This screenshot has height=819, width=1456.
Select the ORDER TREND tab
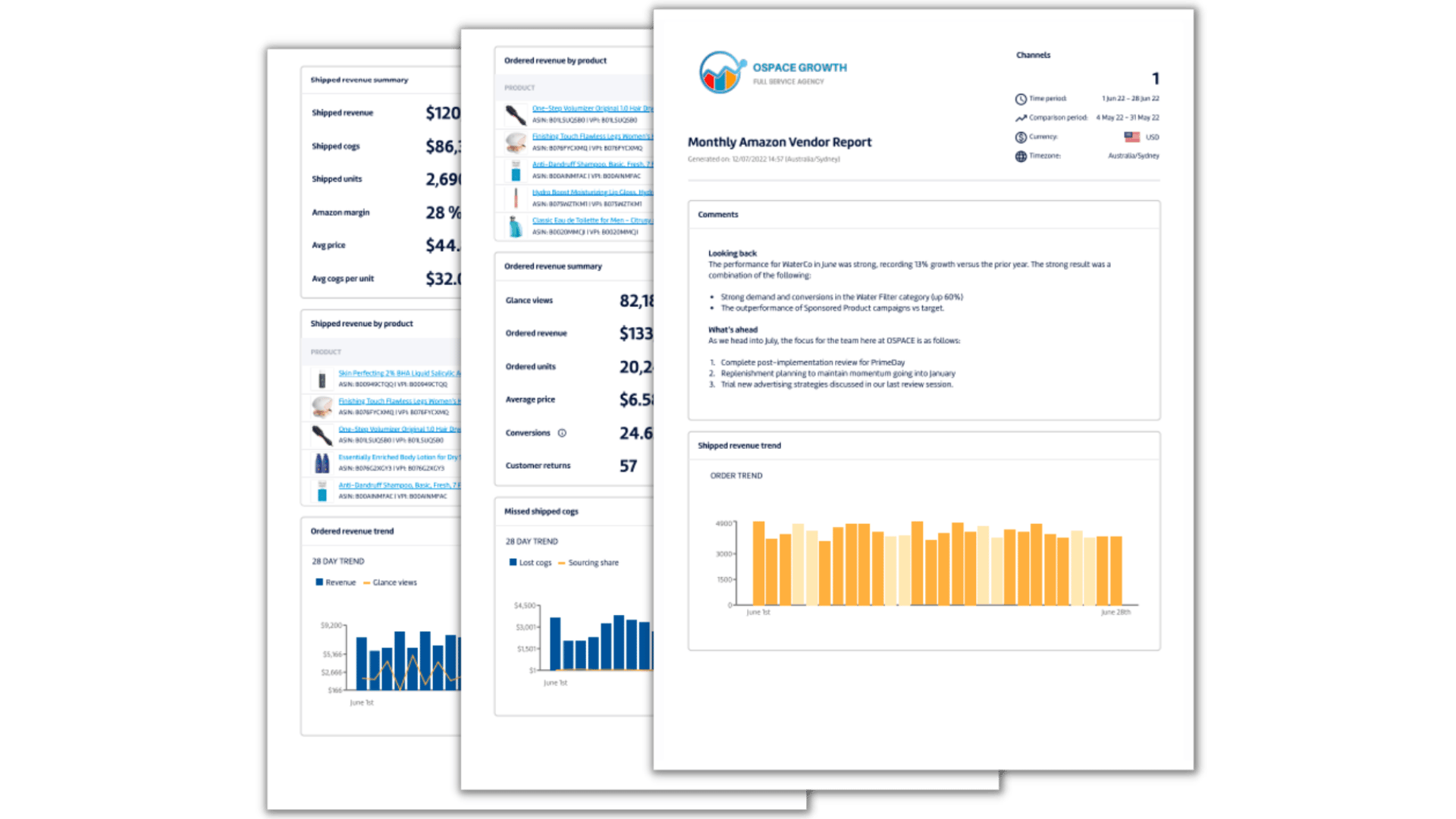pyautogui.click(x=736, y=475)
